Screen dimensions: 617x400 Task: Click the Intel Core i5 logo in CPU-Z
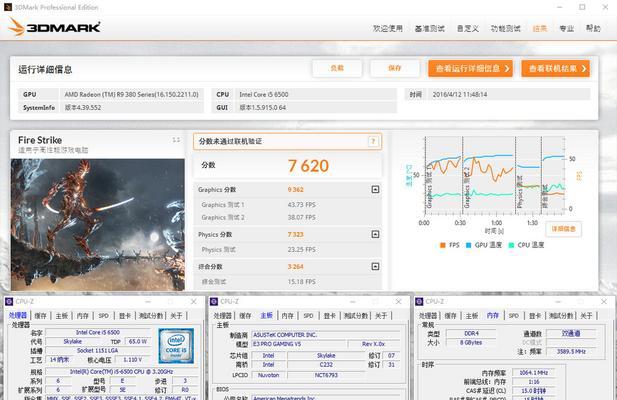176,346
